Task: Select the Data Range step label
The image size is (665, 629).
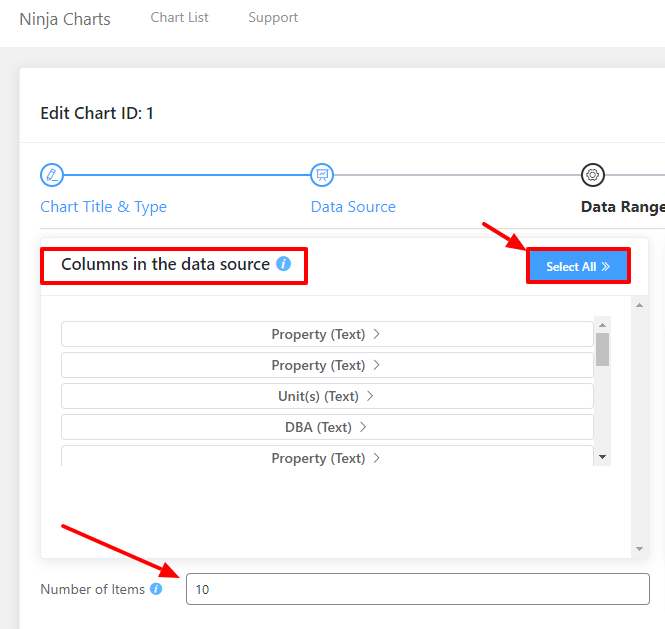Action: [x=622, y=207]
